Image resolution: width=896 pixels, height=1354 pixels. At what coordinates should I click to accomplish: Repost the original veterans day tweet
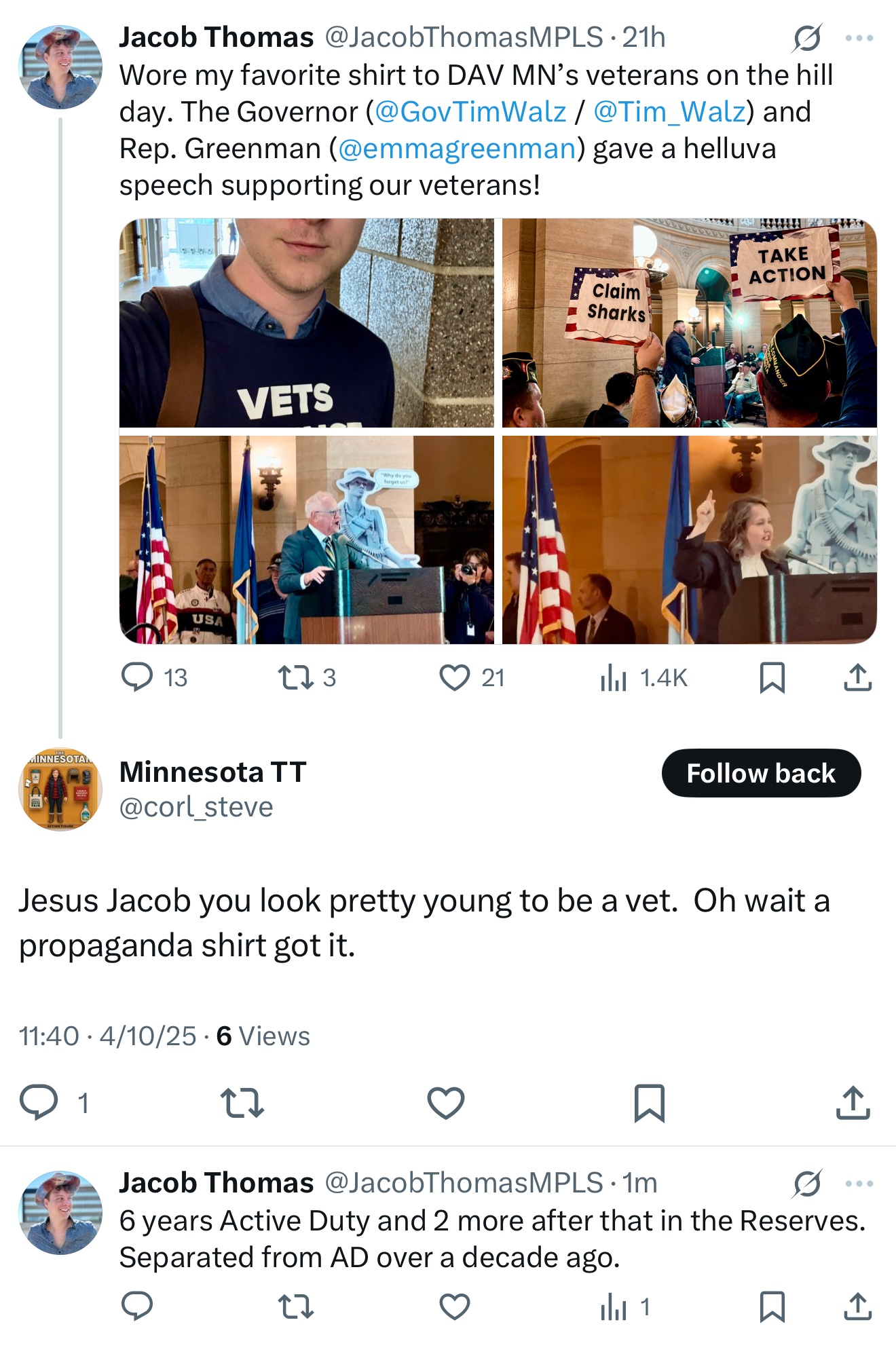coord(295,677)
